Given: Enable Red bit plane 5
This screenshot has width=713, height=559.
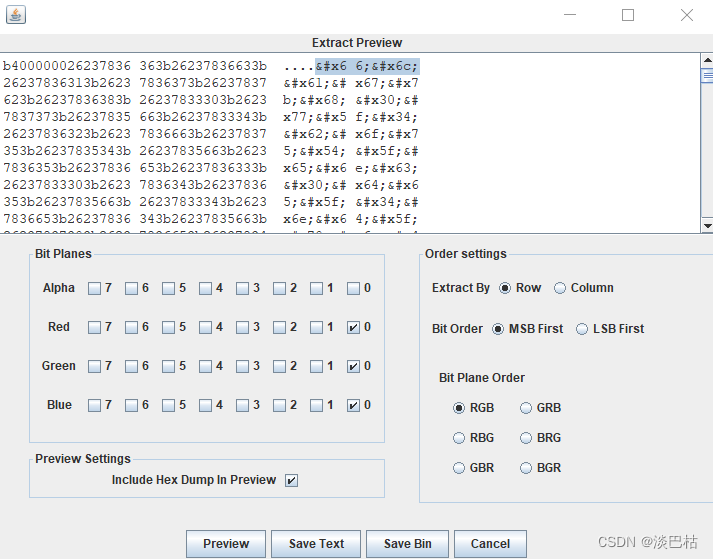Looking at the screenshot, I should (168, 327).
